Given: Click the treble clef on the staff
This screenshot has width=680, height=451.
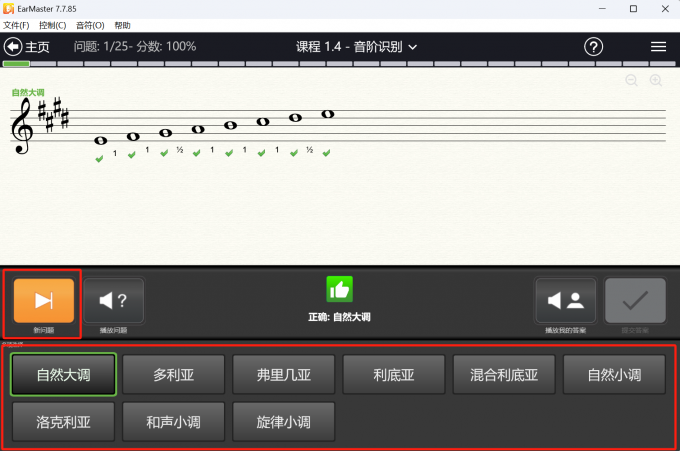Looking at the screenshot, I should point(22,126).
